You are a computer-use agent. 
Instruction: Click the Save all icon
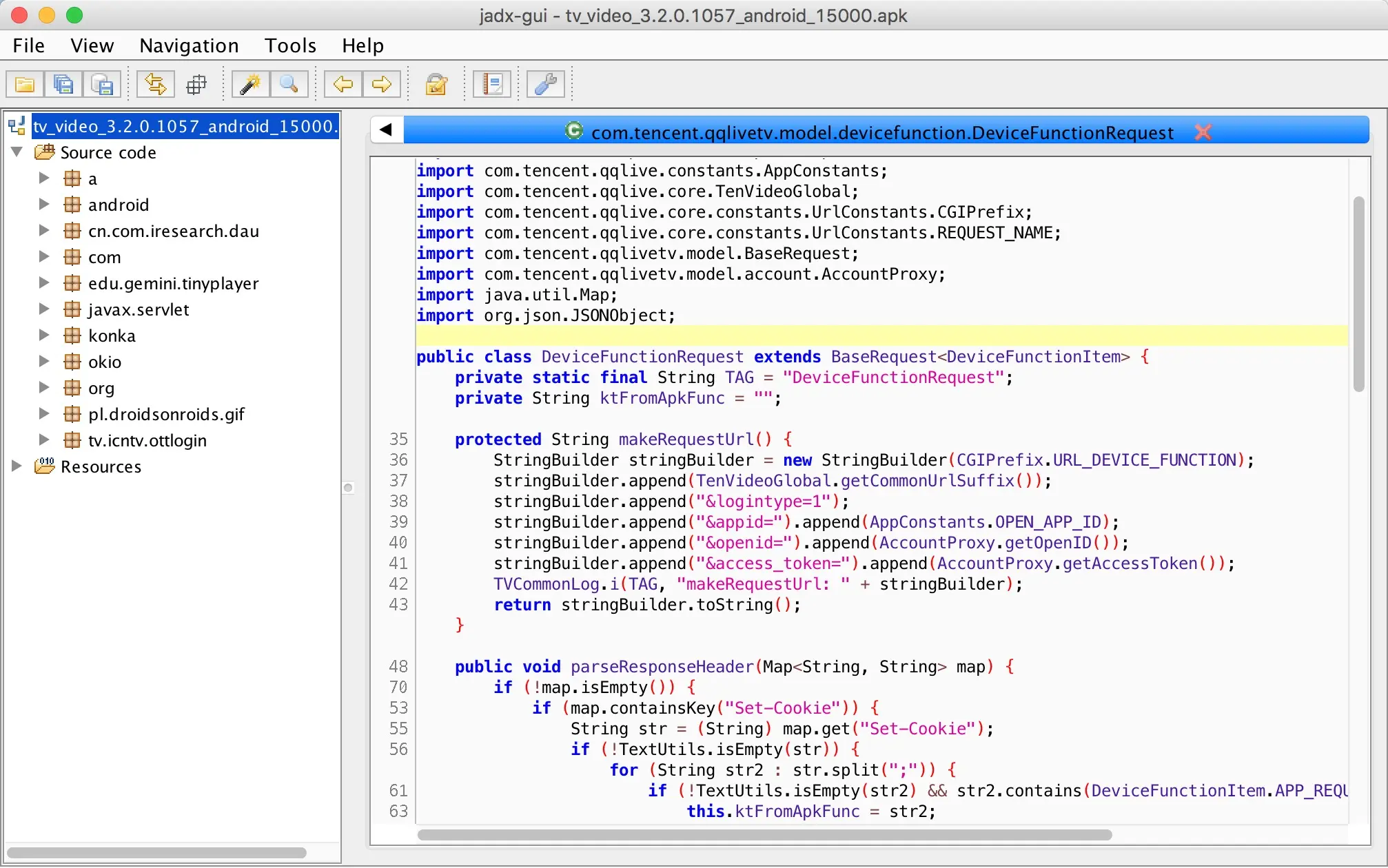(x=63, y=85)
